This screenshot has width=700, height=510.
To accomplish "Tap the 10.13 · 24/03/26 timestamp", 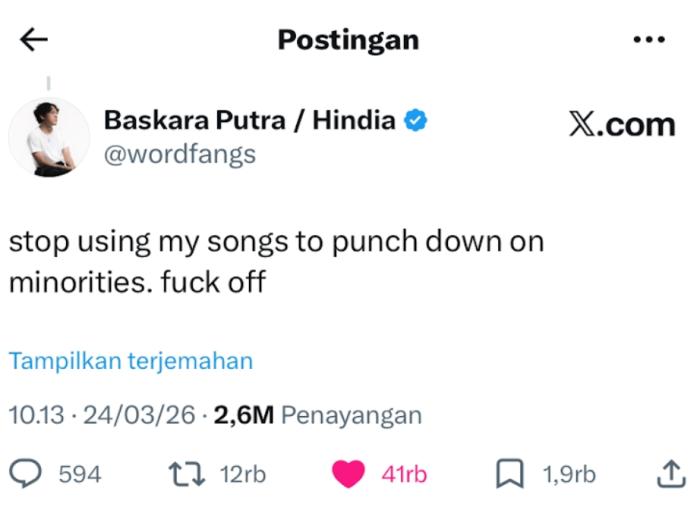I will 100,415.
